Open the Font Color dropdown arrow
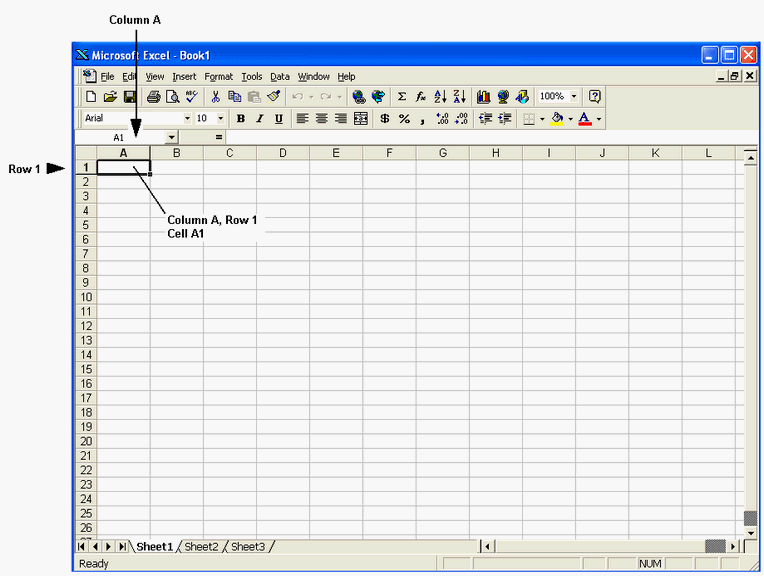Image resolution: width=764 pixels, height=576 pixels. pyautogui.click(x=599, y=119)
